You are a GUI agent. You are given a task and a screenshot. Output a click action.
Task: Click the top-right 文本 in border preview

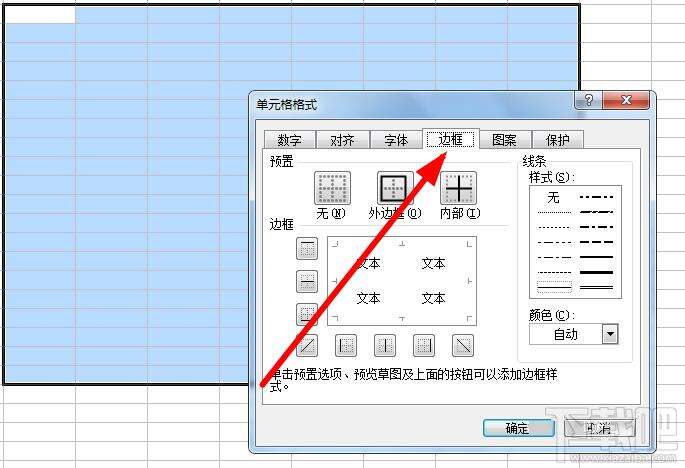(433, 263)
